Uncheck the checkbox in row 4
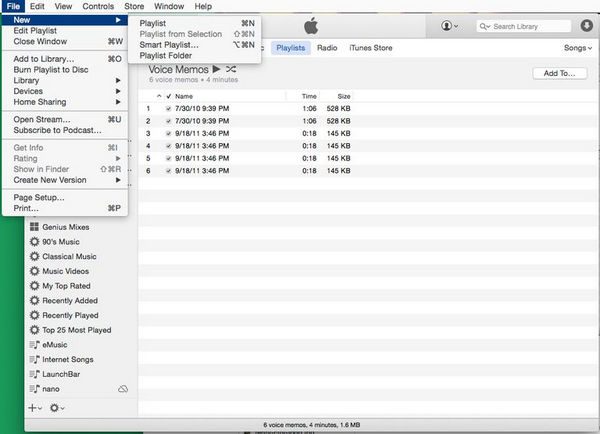Image resolution: width=600 pixels, height=434 pixels. click(168, 146)
